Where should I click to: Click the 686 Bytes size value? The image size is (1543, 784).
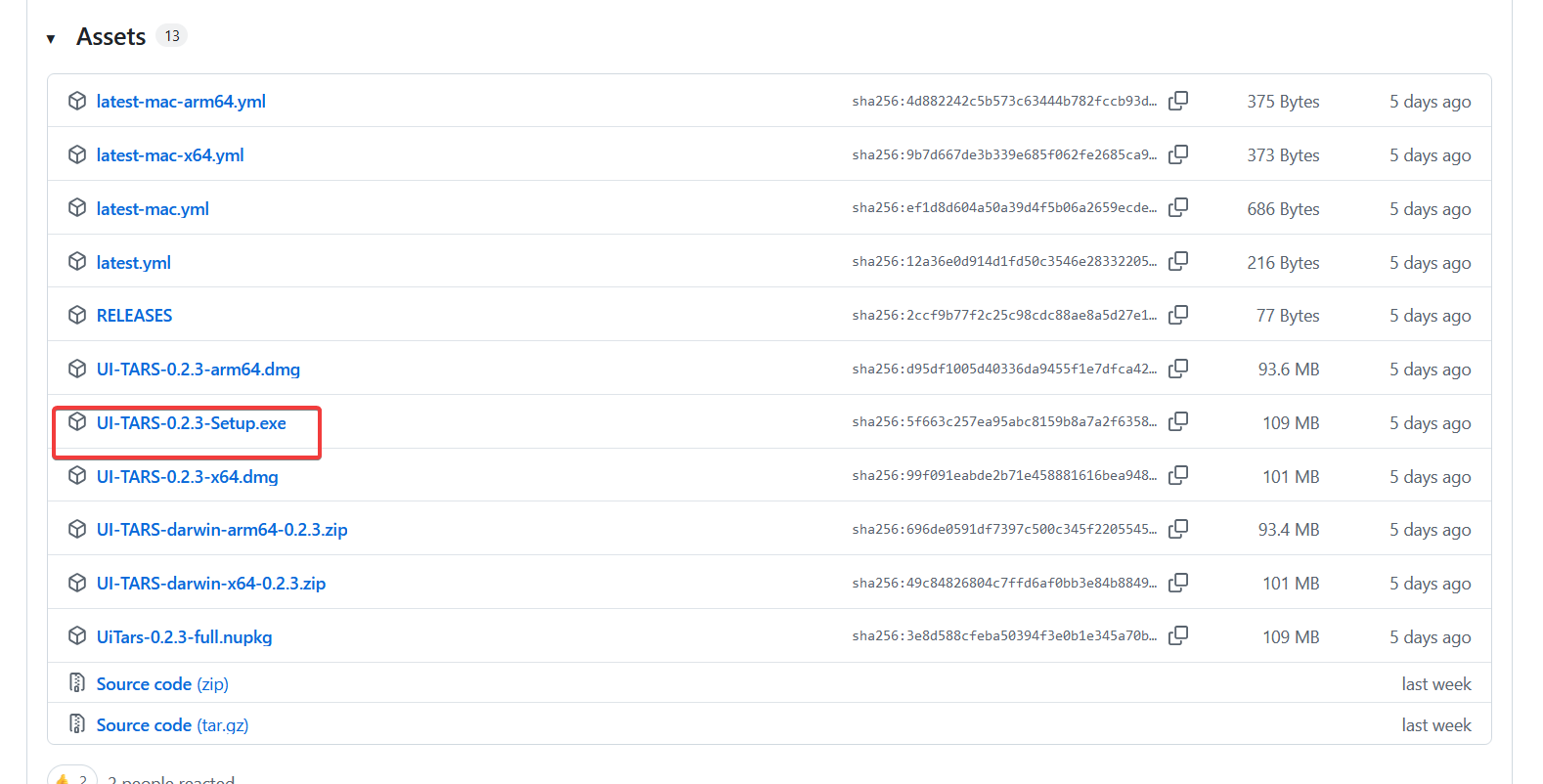click(1283, 209)
